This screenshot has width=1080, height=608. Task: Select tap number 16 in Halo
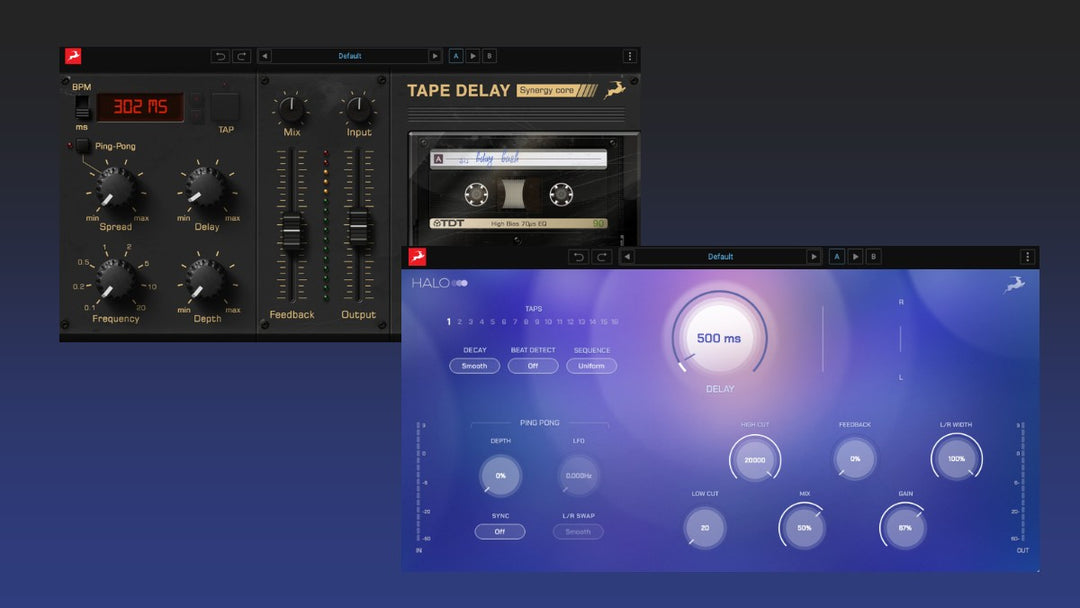pyautogui.click(x=615, y=322)
